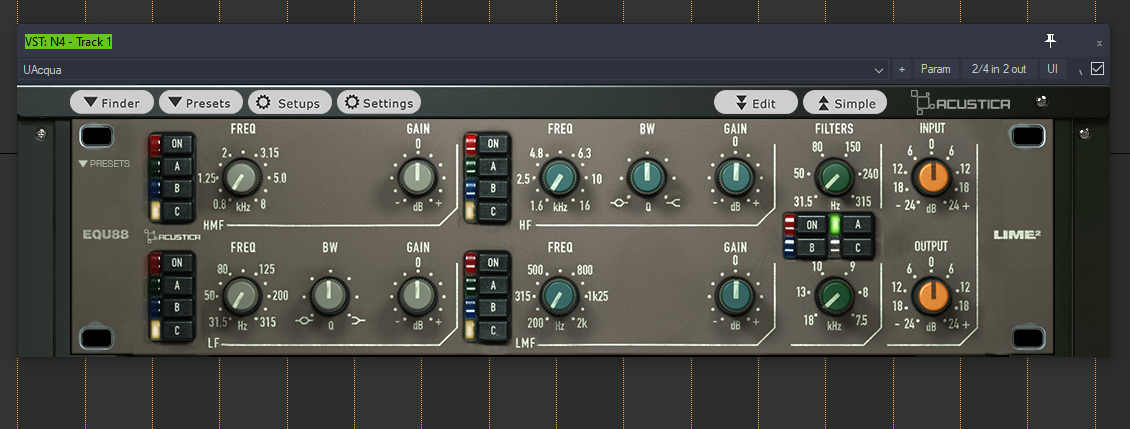Open the Param menu
This screenshot has width=1130, height=429.
pyautogui.click(x=936, y=70)
